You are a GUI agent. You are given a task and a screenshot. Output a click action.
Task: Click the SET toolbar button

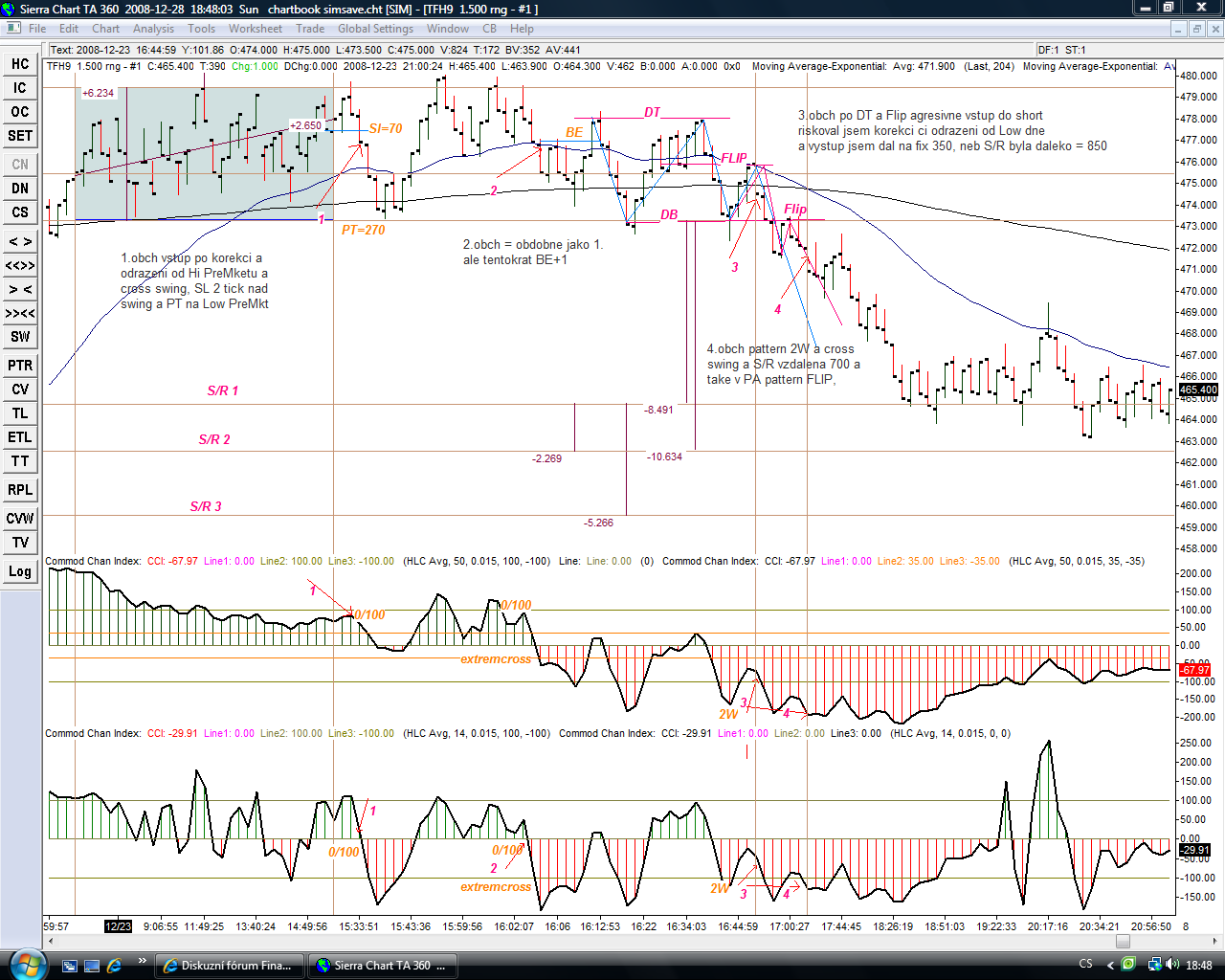tap(20, 136)
